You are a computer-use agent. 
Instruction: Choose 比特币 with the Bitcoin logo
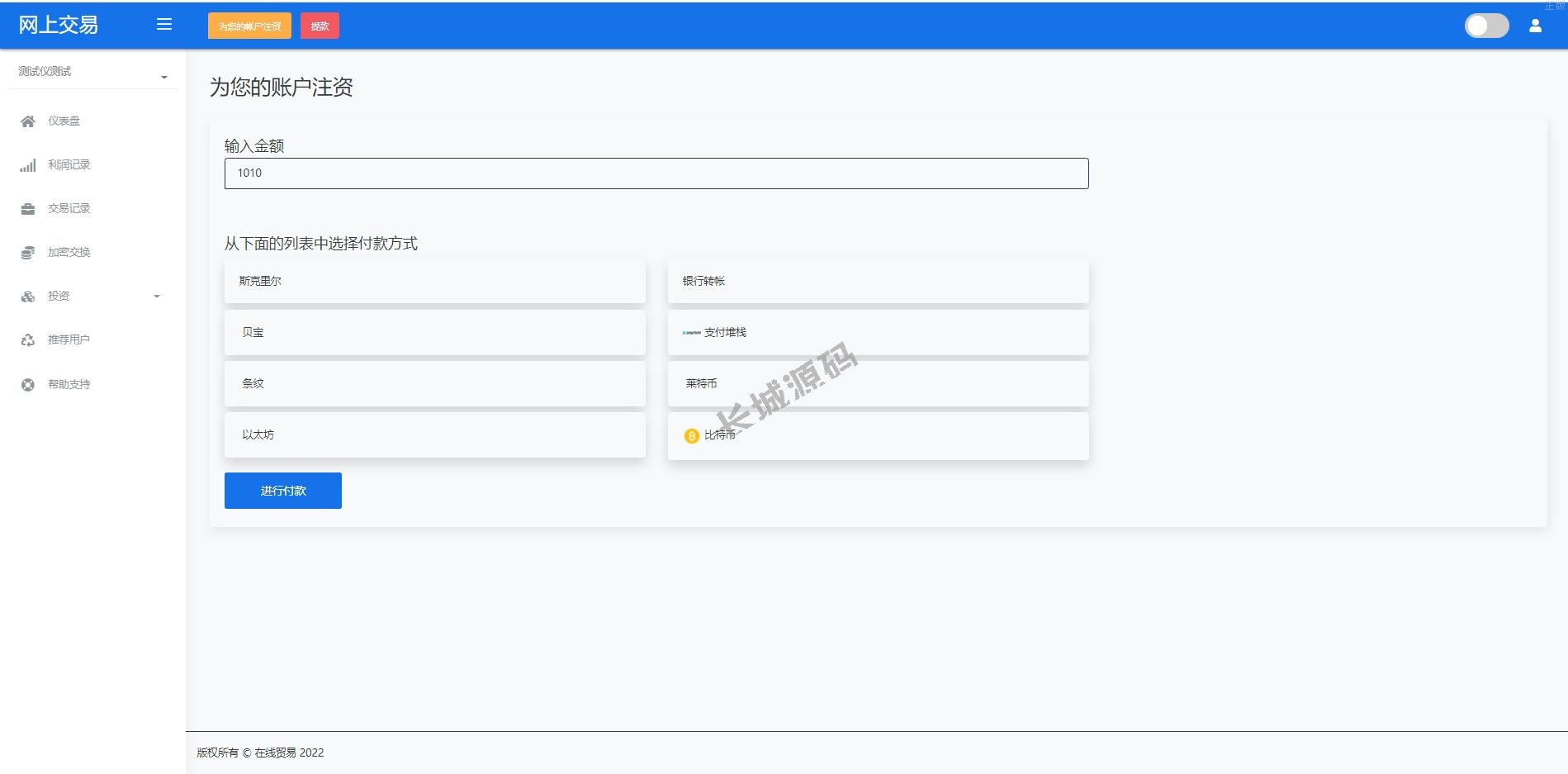point(879,435)
